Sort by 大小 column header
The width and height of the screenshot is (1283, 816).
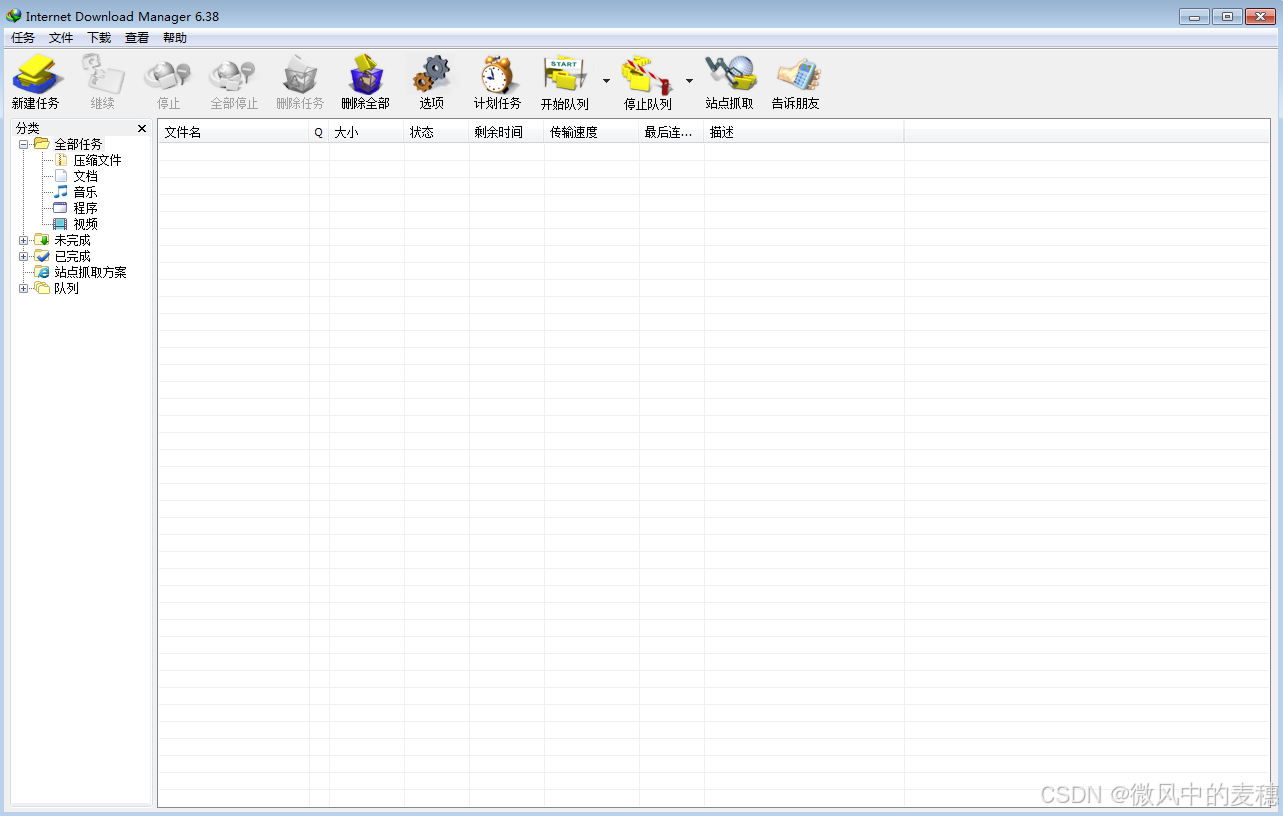367,132
